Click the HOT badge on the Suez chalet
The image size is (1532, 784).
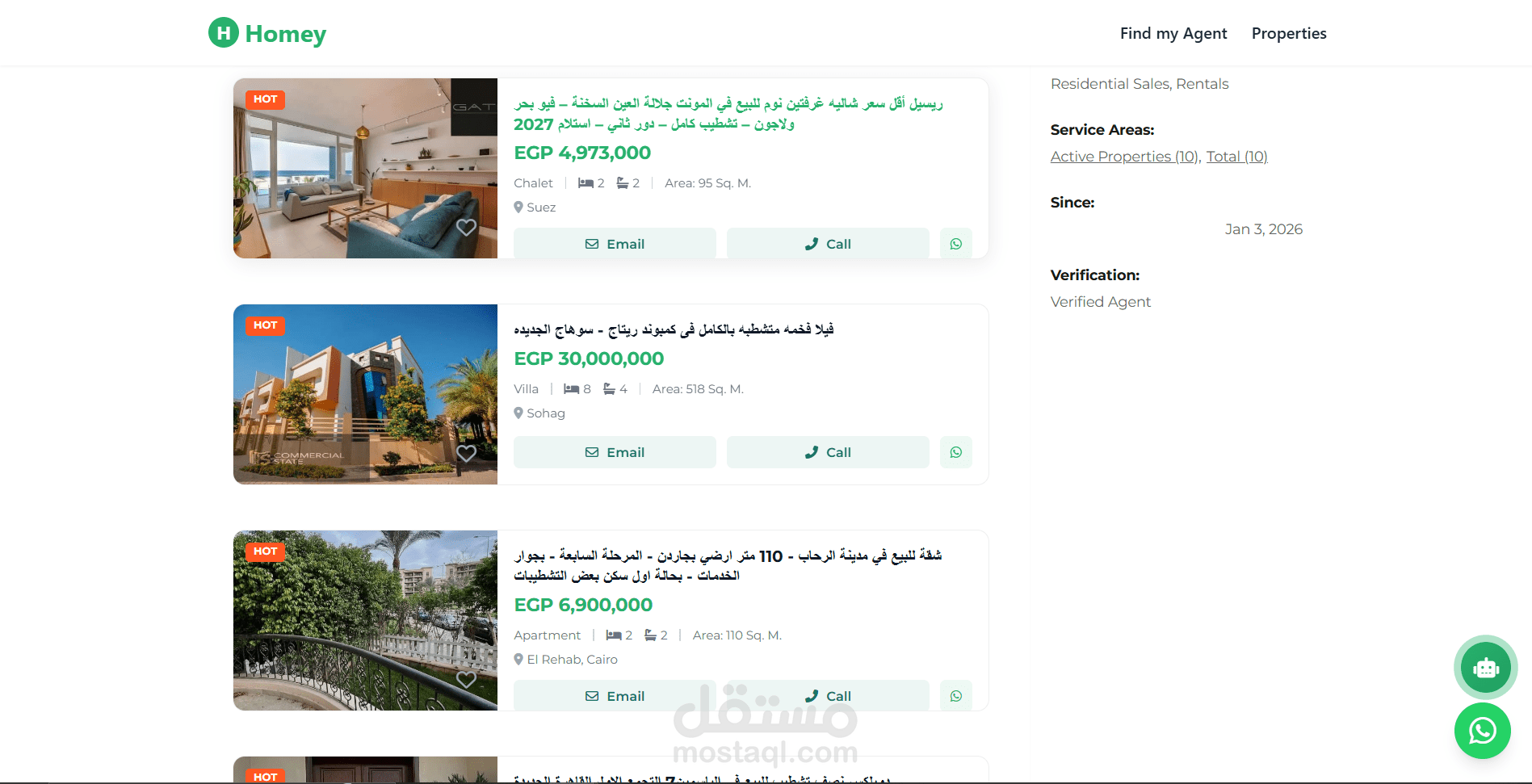click(x=265, y=99)
